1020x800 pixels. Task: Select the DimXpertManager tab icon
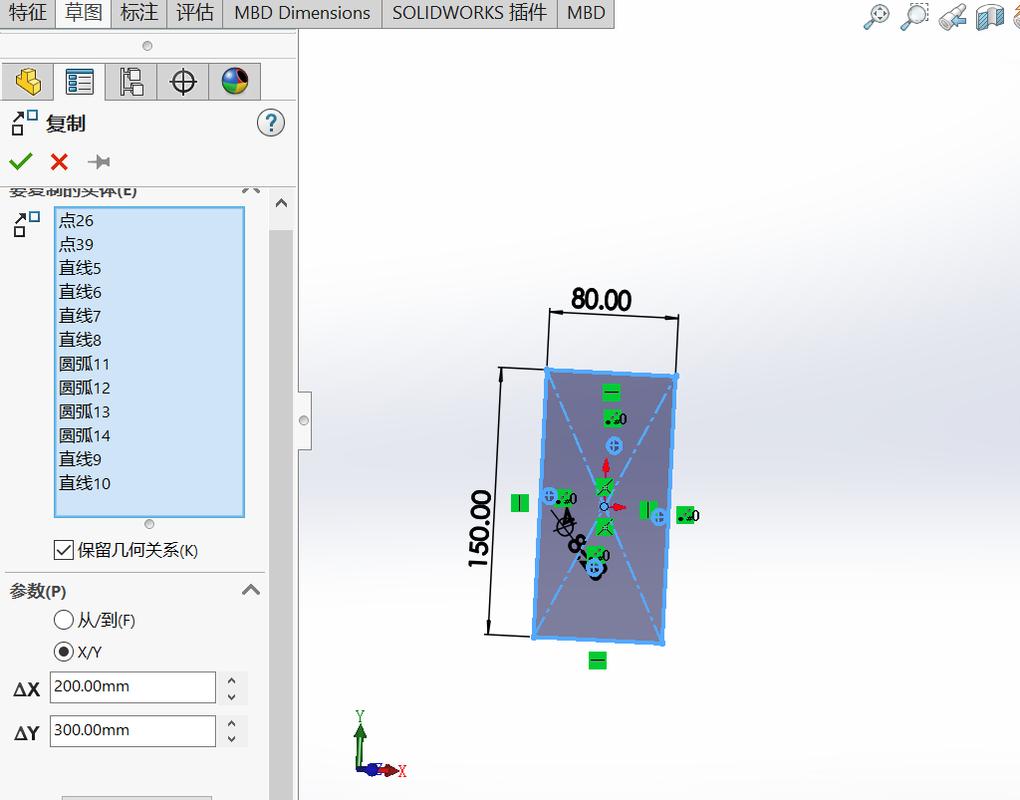coord(182,81)
